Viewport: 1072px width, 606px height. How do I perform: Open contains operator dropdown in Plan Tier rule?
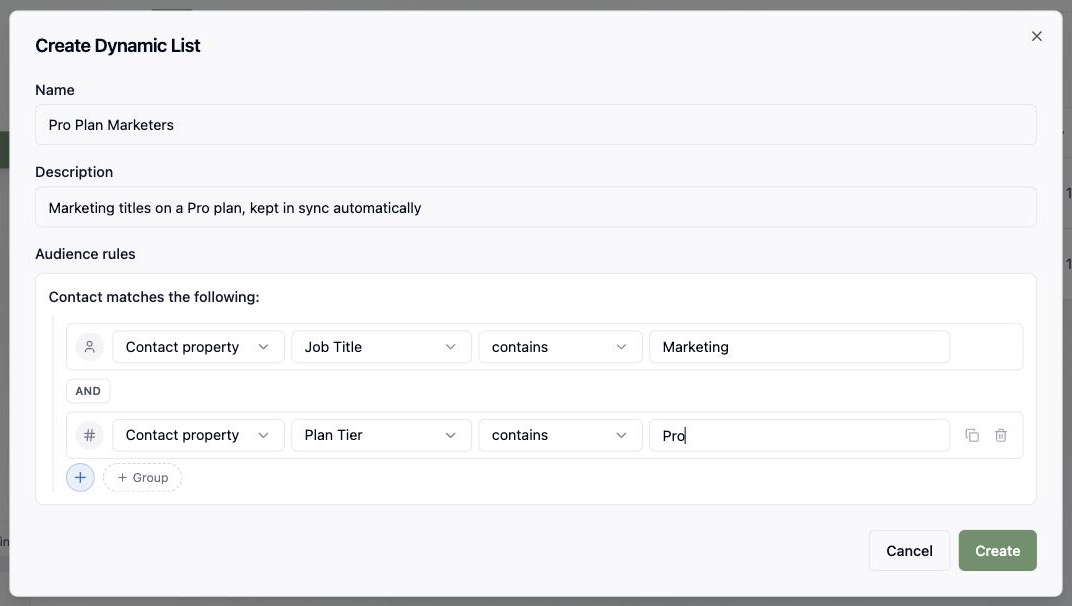[560, 435]
